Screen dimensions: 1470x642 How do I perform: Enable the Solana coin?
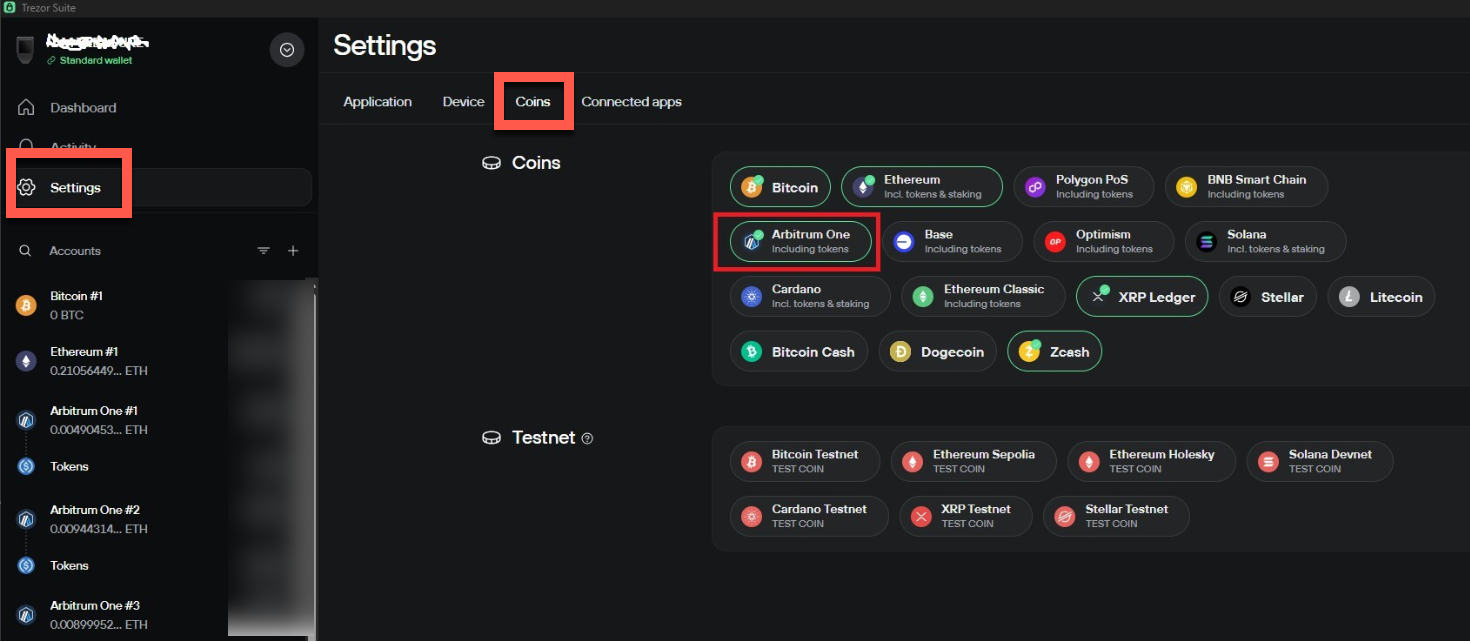pyautogui.click(x=1266, y=241)
